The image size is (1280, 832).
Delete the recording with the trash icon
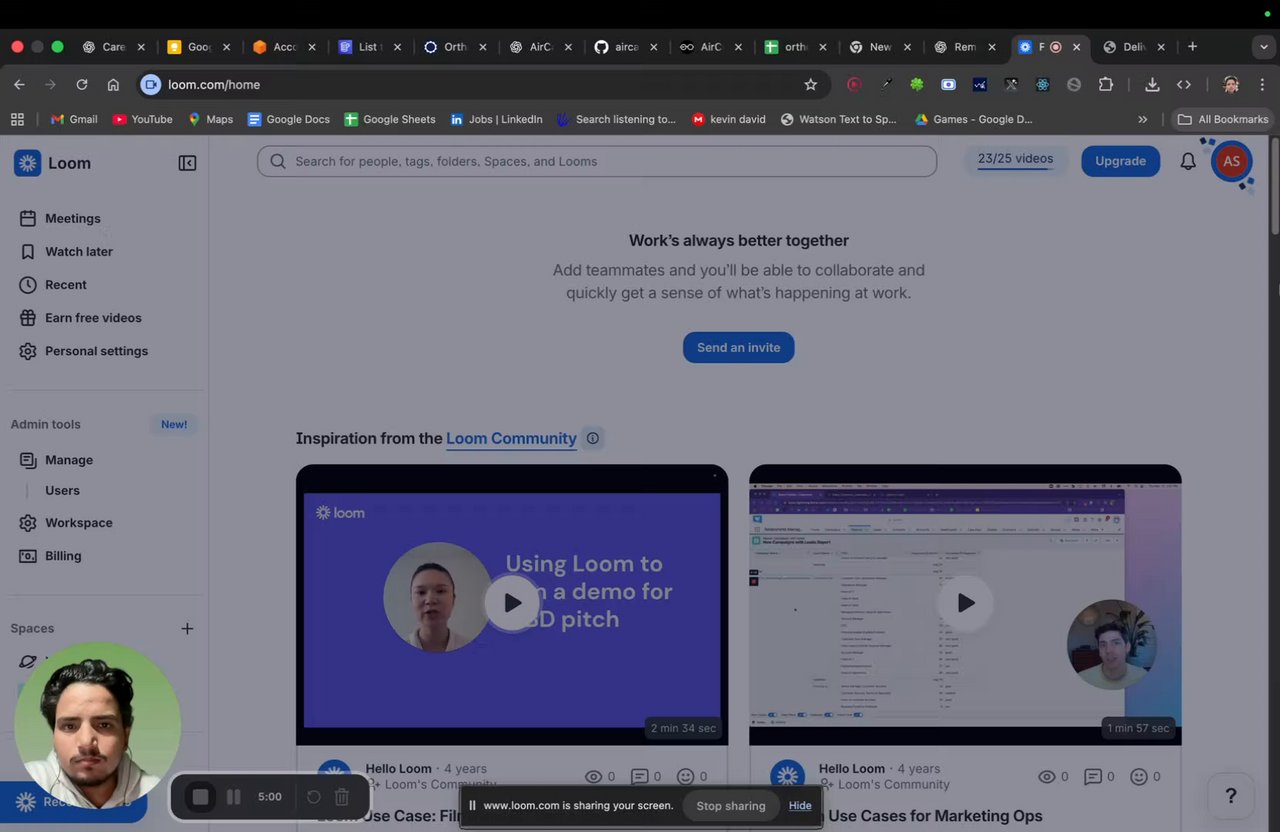tap(341, 797)
